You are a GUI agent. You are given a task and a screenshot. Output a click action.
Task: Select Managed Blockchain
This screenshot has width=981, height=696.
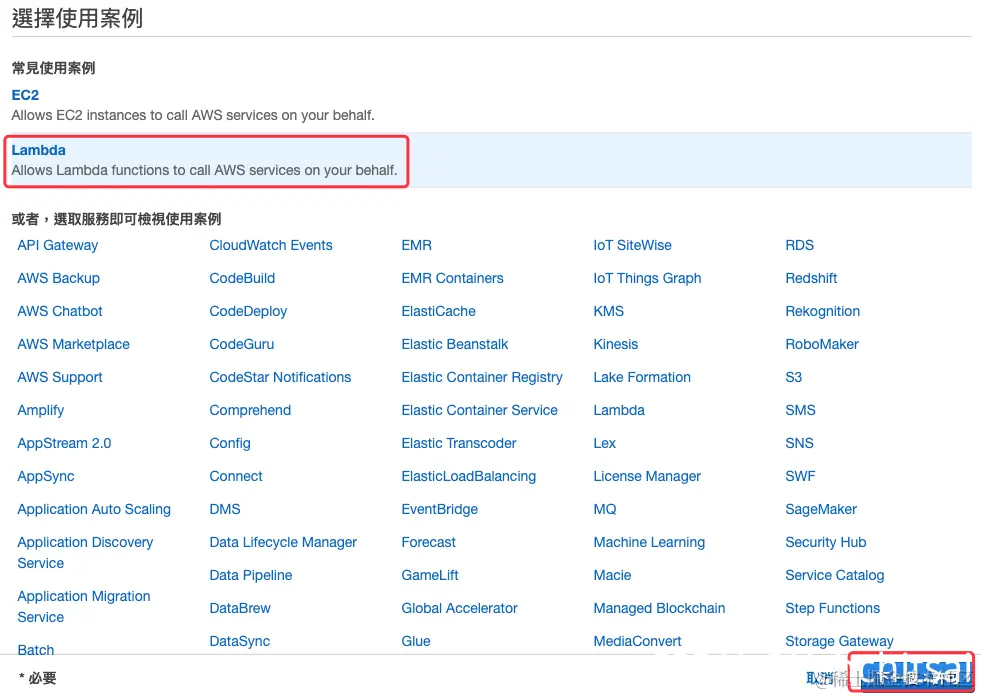659,608
